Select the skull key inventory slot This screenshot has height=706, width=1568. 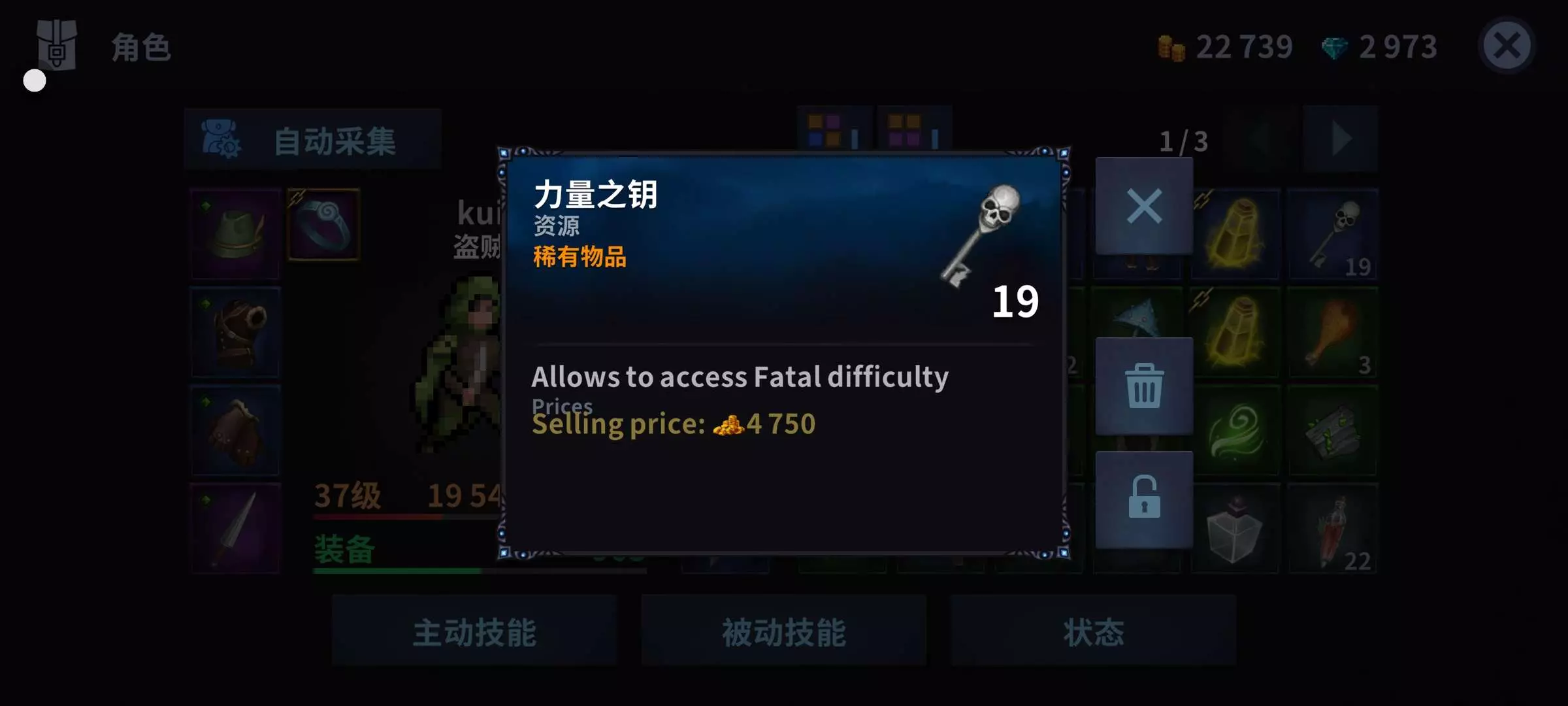click(1333, 235)
